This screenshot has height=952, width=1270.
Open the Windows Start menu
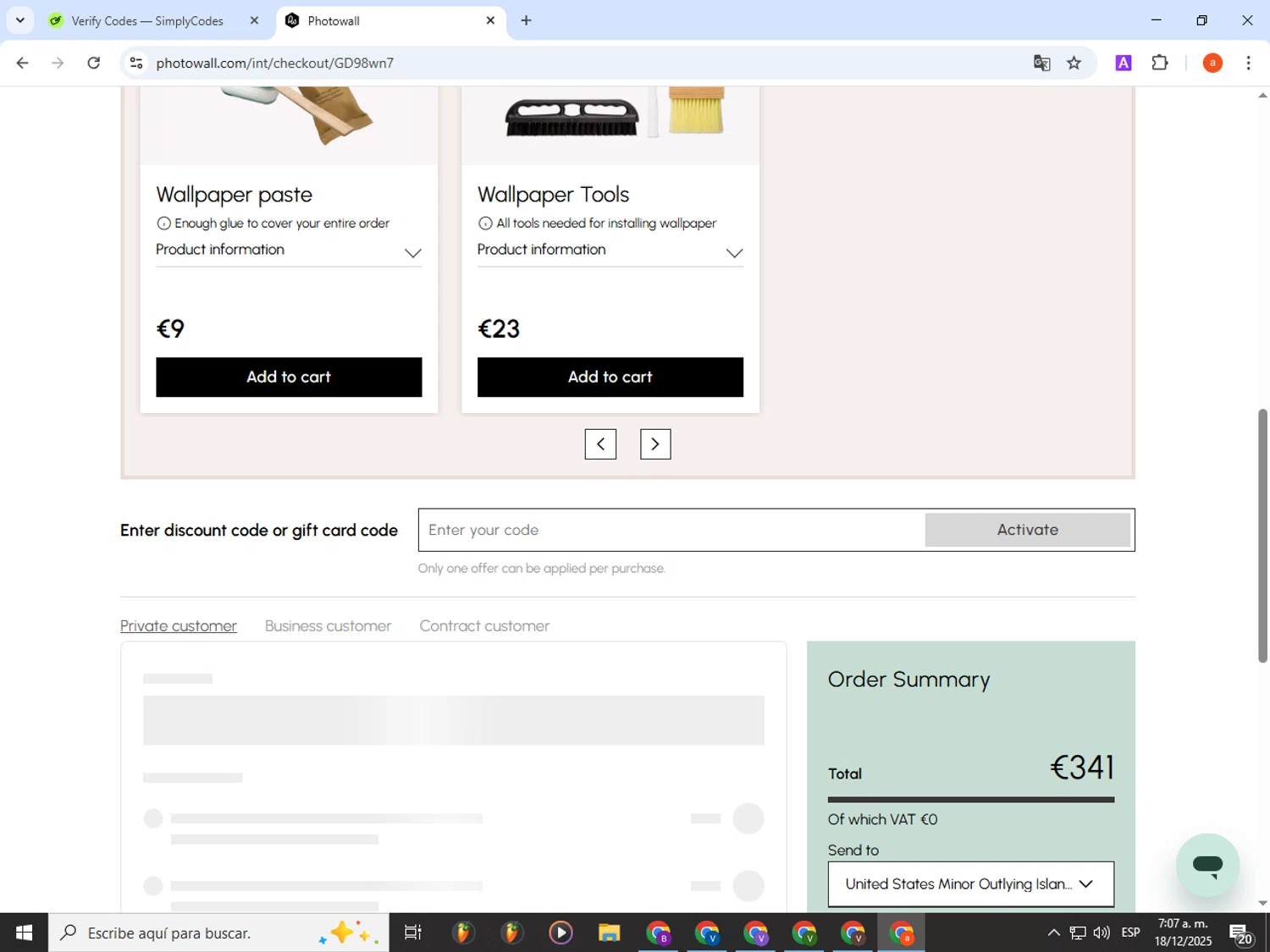click(x=24, y=933)
